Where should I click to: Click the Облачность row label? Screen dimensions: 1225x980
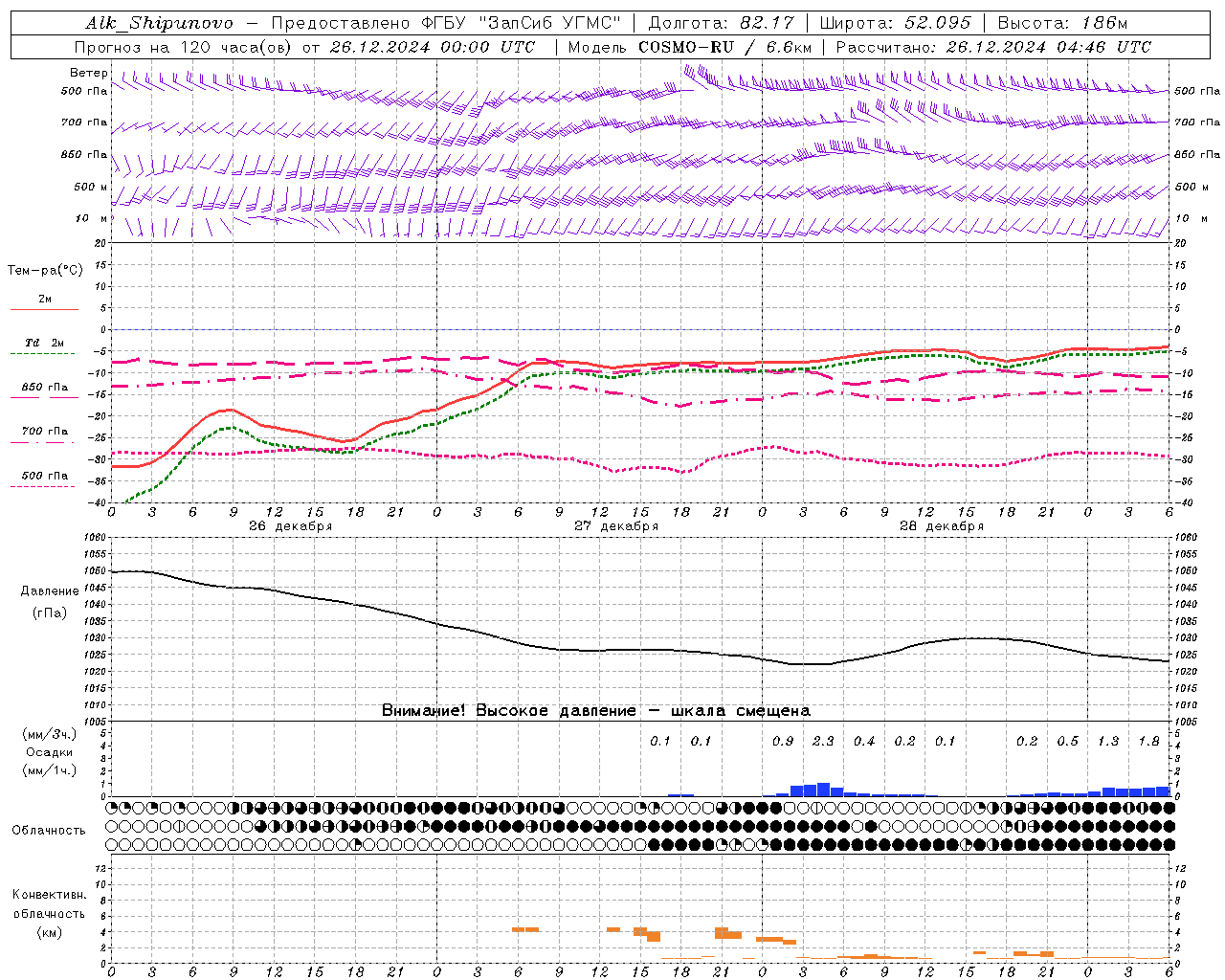pos(49,831)
